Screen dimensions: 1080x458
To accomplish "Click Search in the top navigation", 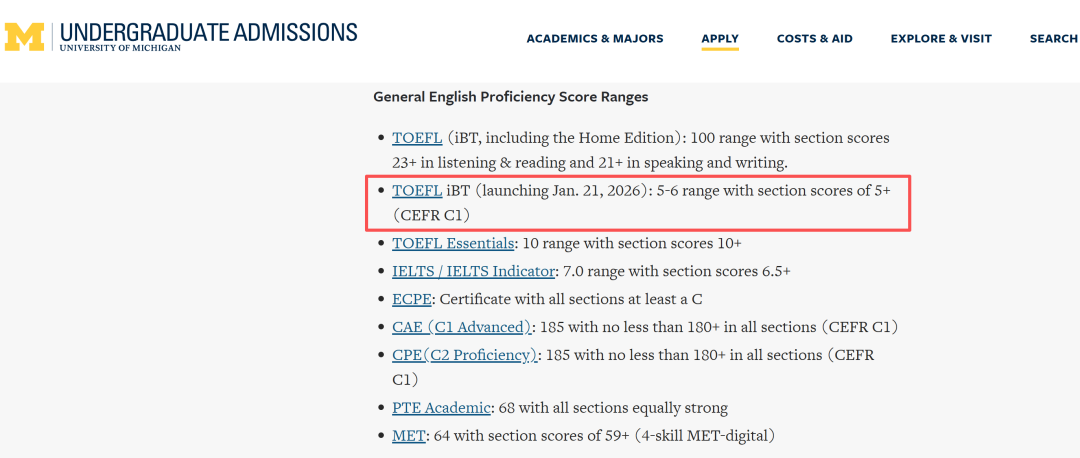I will [1053, 39].
